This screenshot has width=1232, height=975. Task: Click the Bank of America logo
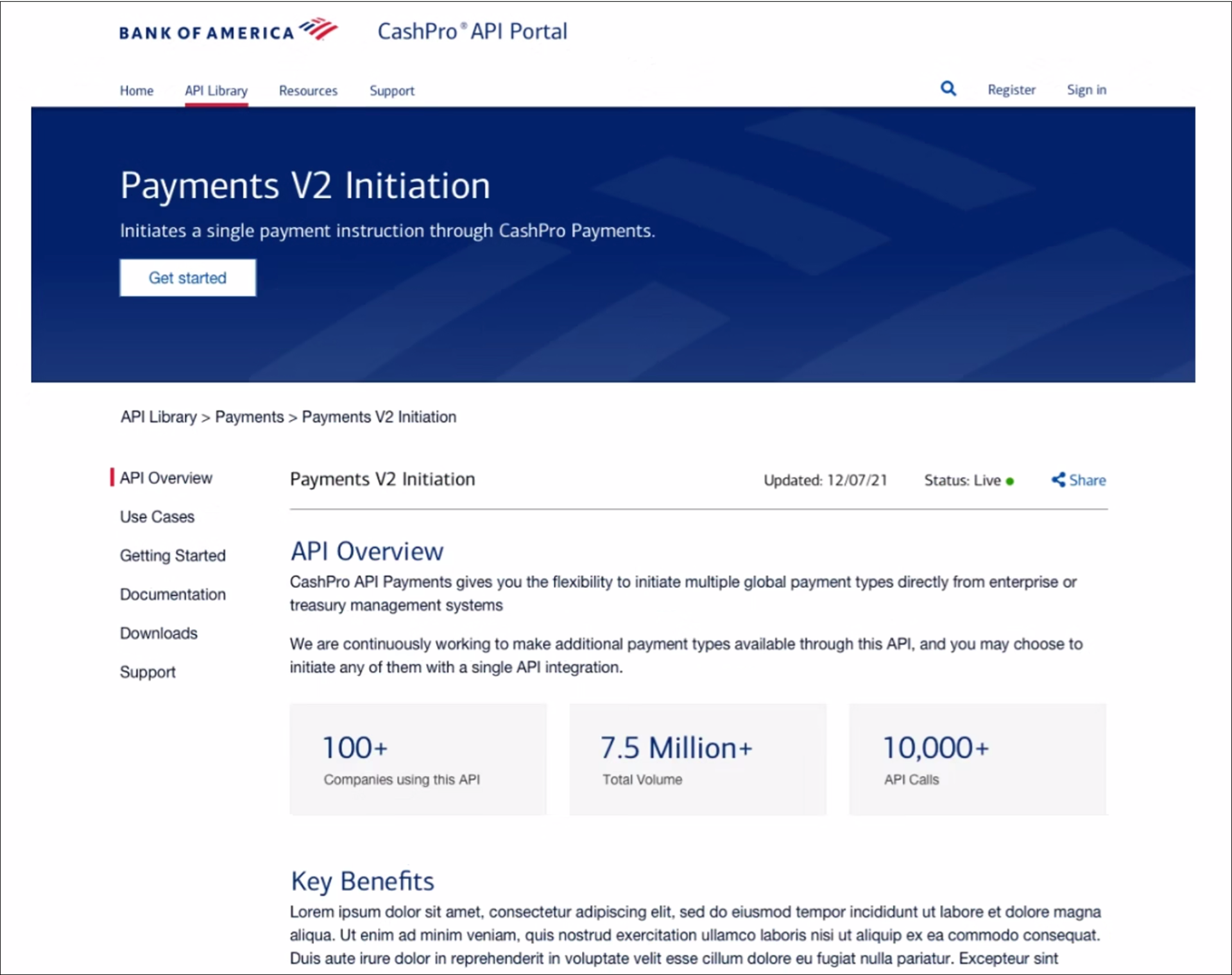pos(228,31)
